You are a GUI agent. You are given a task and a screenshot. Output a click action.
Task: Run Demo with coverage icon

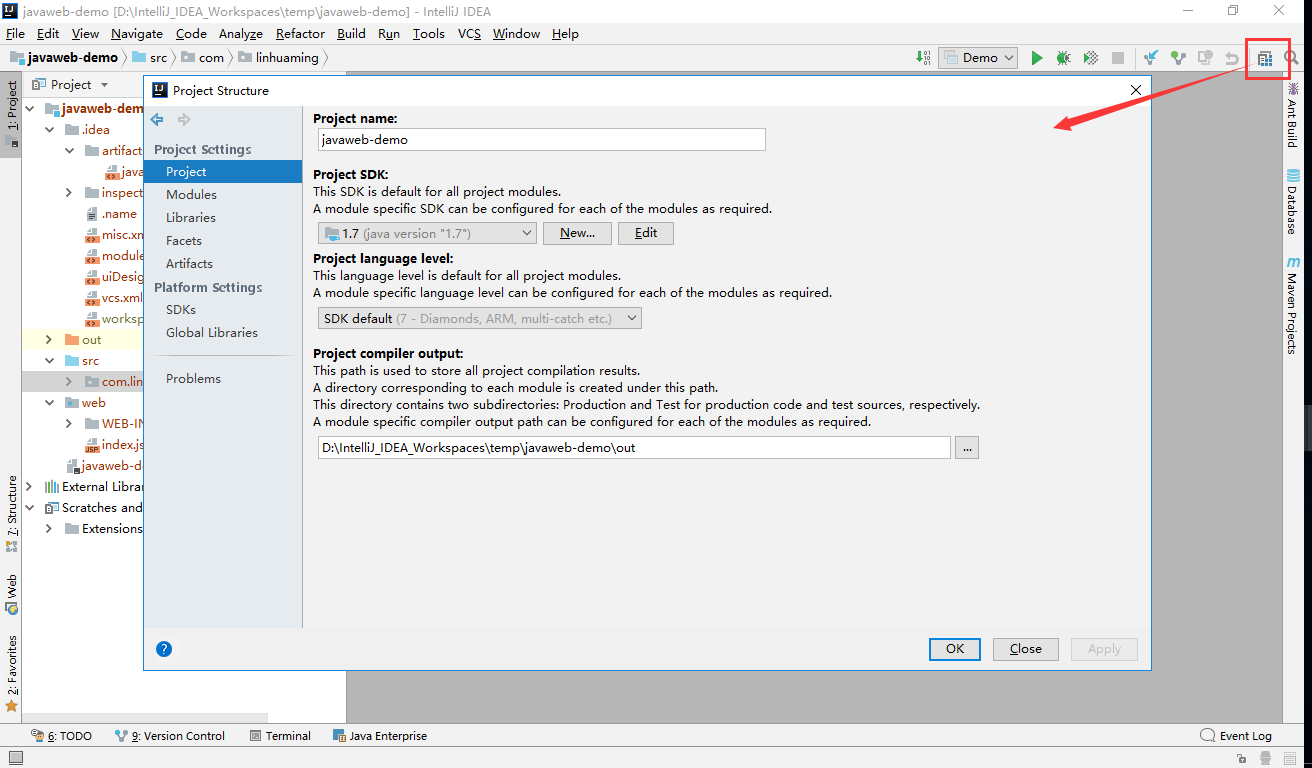[1091, 58]
